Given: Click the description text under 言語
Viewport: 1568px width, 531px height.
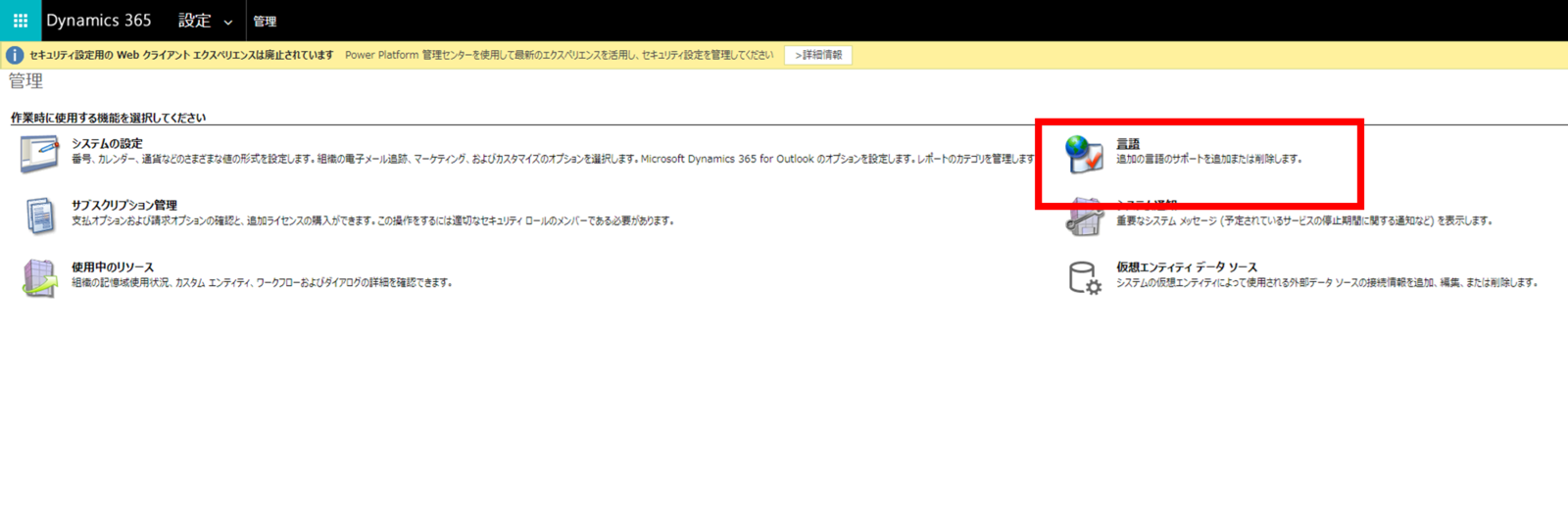Looking at the screenshot, I should (1209, 159).
